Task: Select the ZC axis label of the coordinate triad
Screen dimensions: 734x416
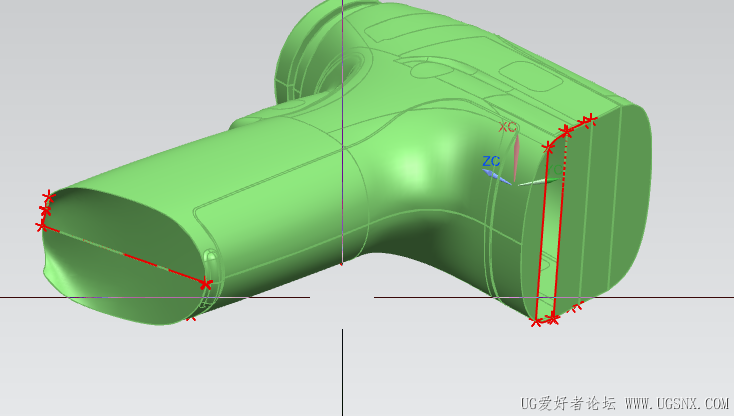Action: 491,161
